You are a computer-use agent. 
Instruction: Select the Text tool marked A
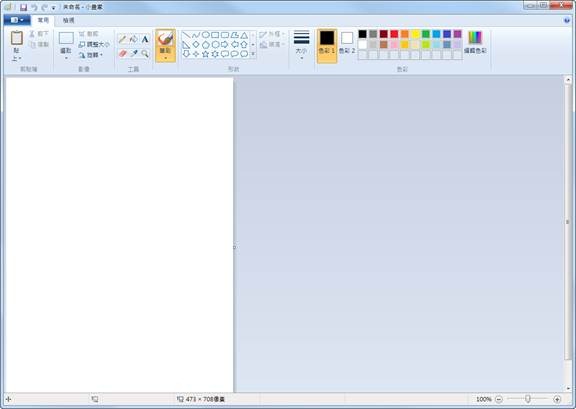point(145,39)
